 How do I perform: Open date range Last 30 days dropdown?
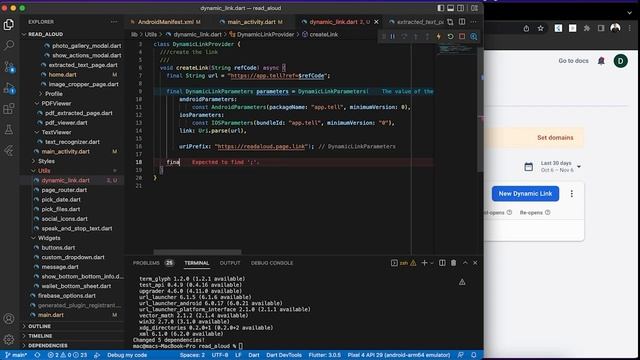553,167
